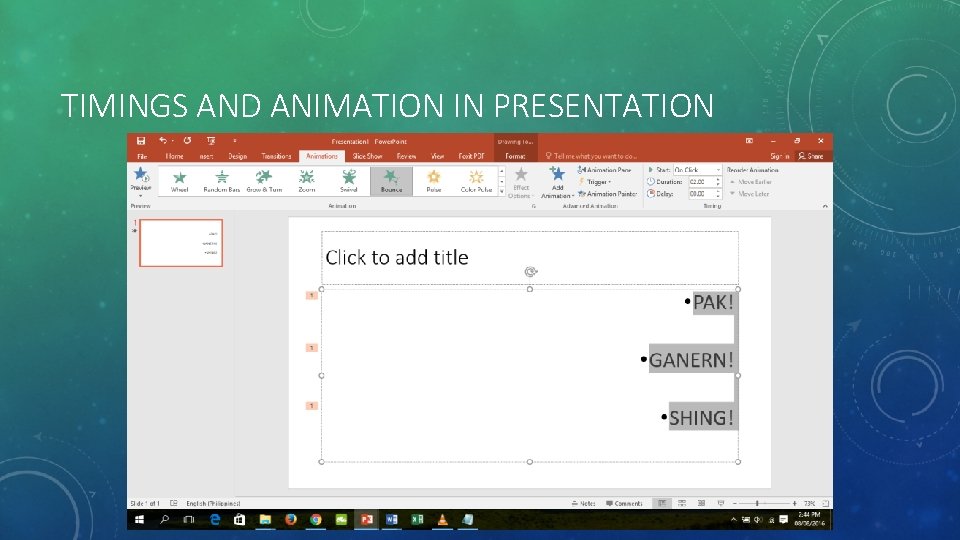Screen dimensions: 960x540
Task: Click the animation marker beside SHING!
Action: click(x=312, y=406)
